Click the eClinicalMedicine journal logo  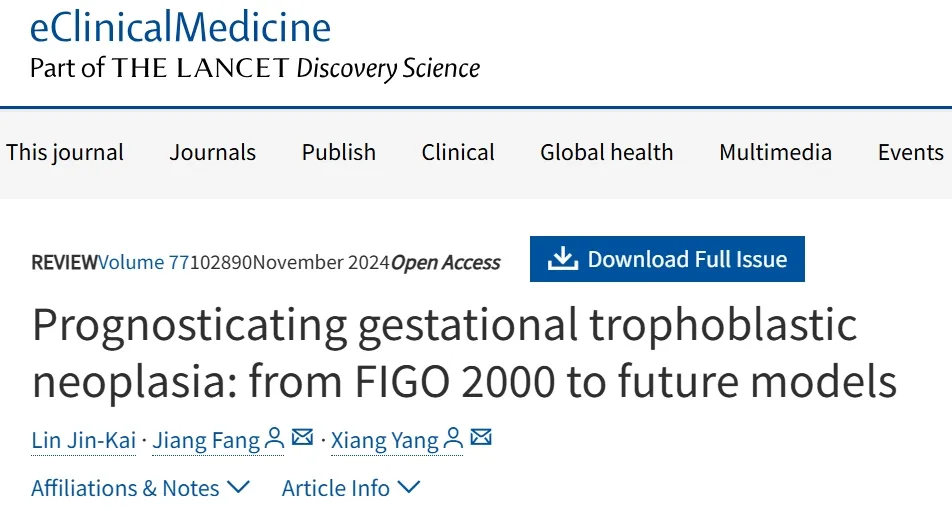click(x=180, y=27)
